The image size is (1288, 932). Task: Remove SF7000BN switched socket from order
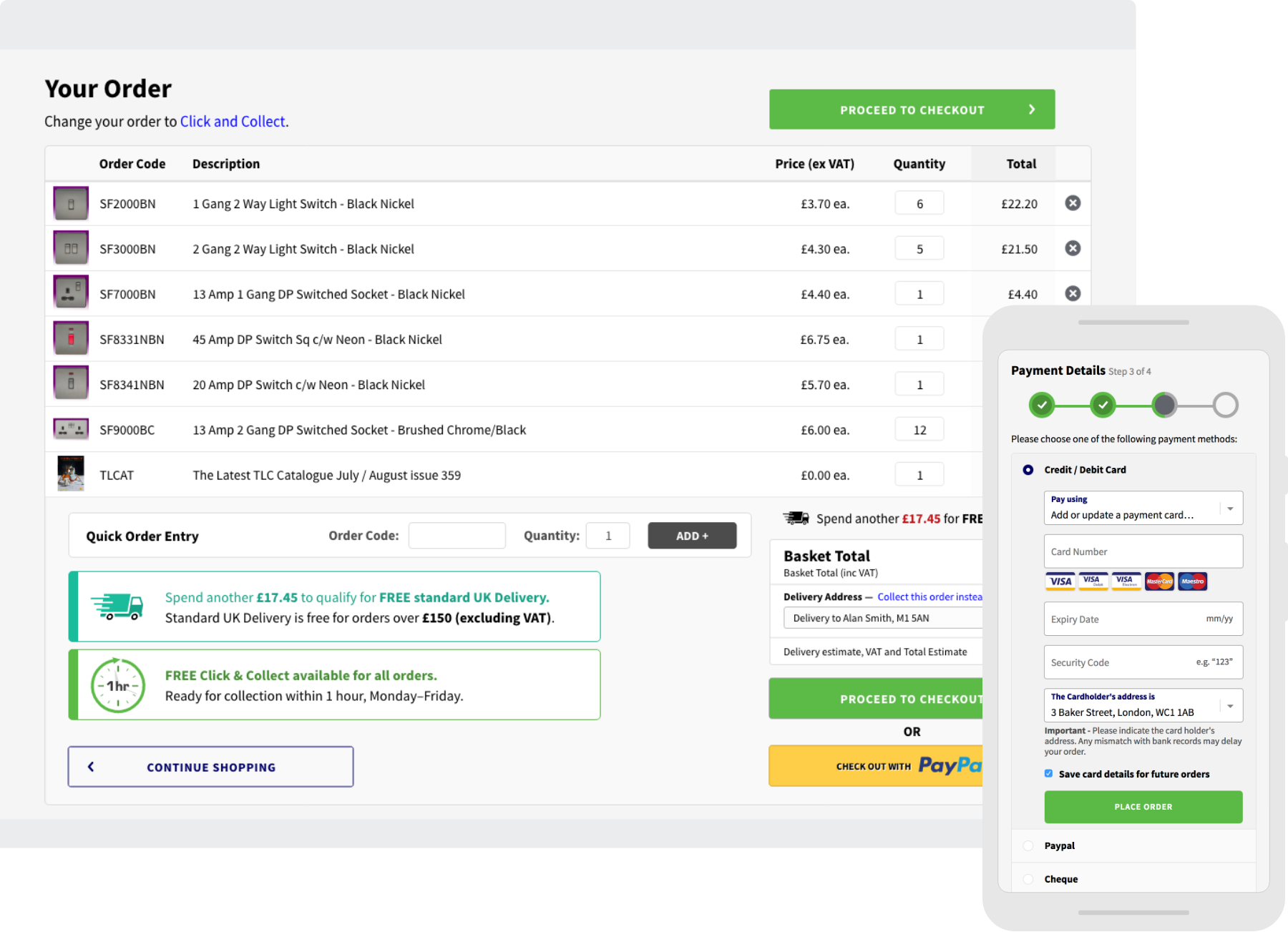tap(1073, 293)
